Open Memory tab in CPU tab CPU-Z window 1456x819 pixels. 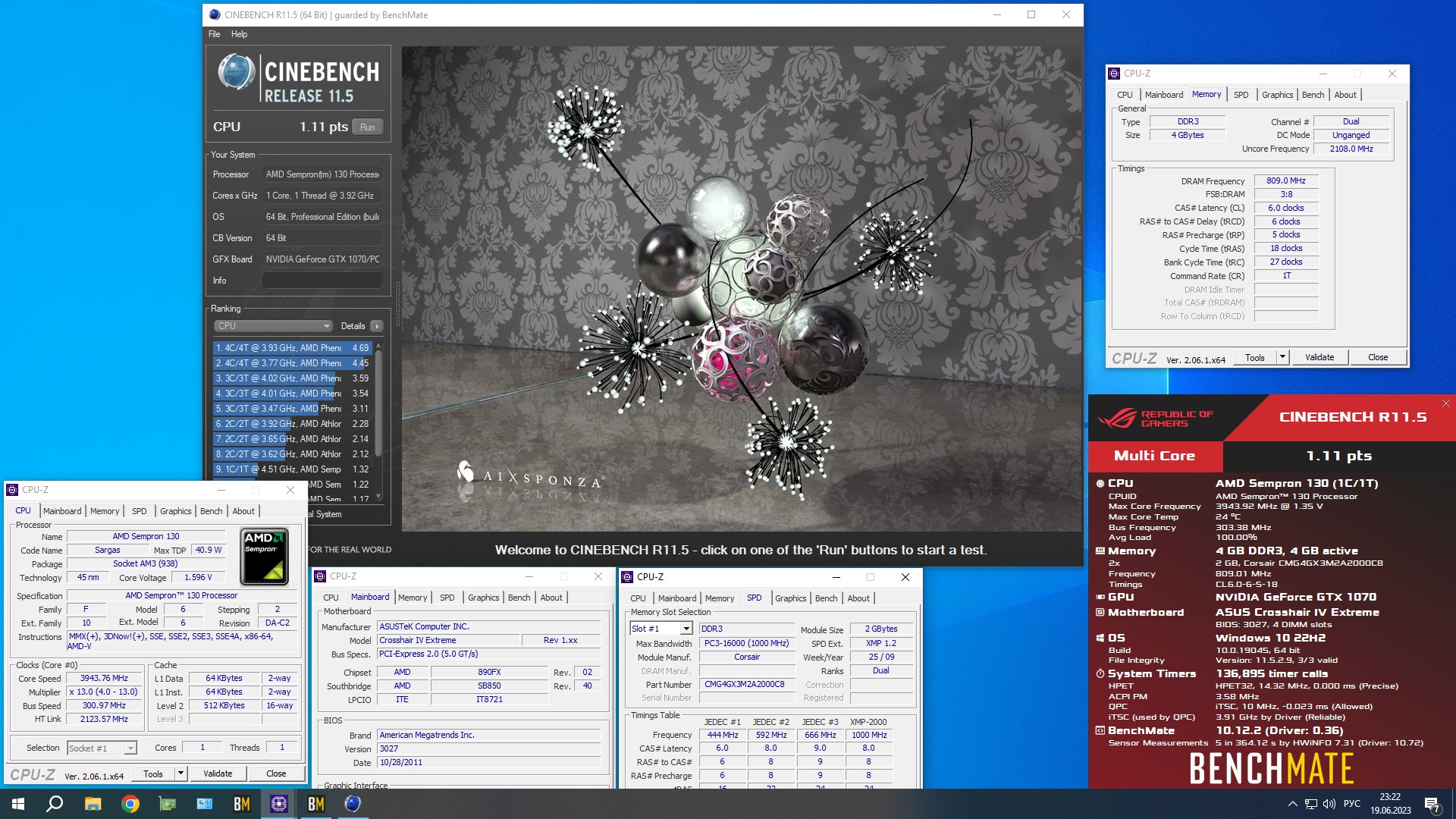click(x=105, y=511)
